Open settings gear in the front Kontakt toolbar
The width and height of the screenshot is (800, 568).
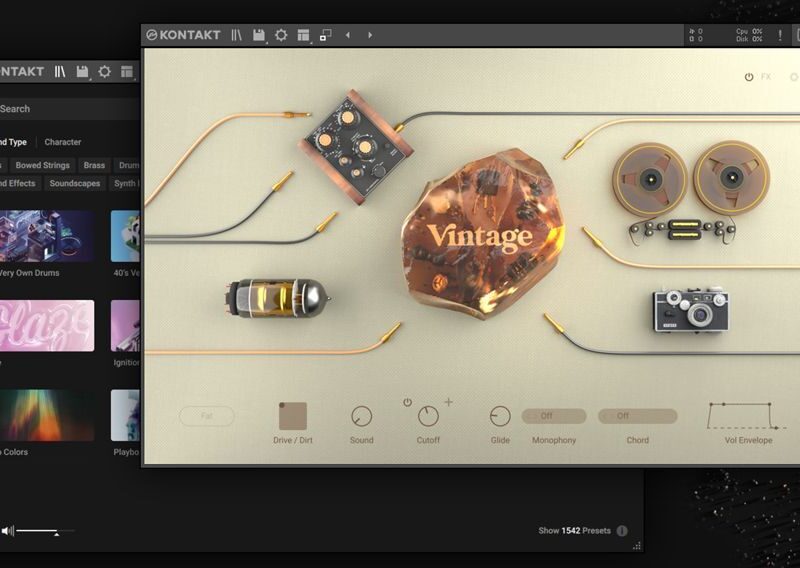281,35
